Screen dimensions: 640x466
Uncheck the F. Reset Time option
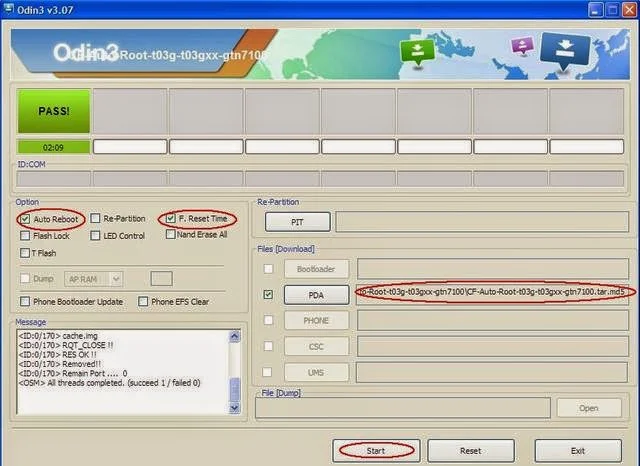(x=171, y=218)
